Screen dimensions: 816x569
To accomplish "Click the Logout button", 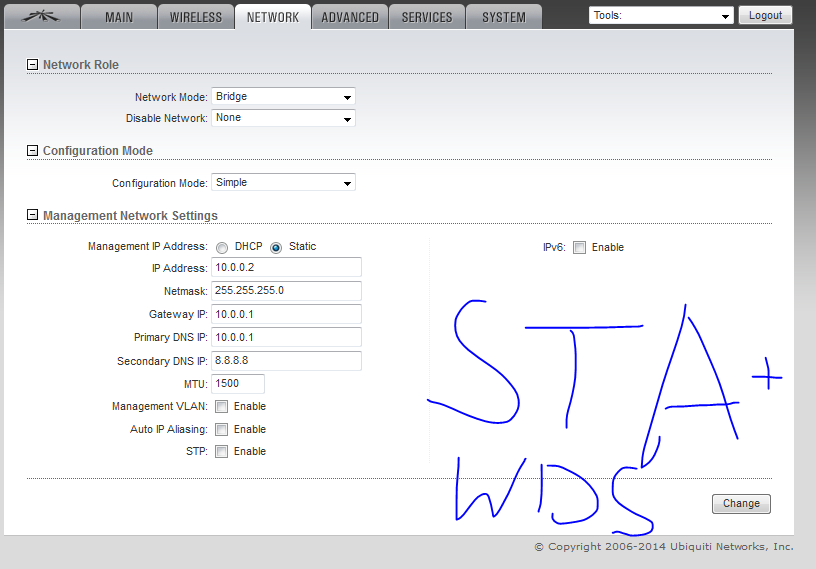I will [765, 16].
